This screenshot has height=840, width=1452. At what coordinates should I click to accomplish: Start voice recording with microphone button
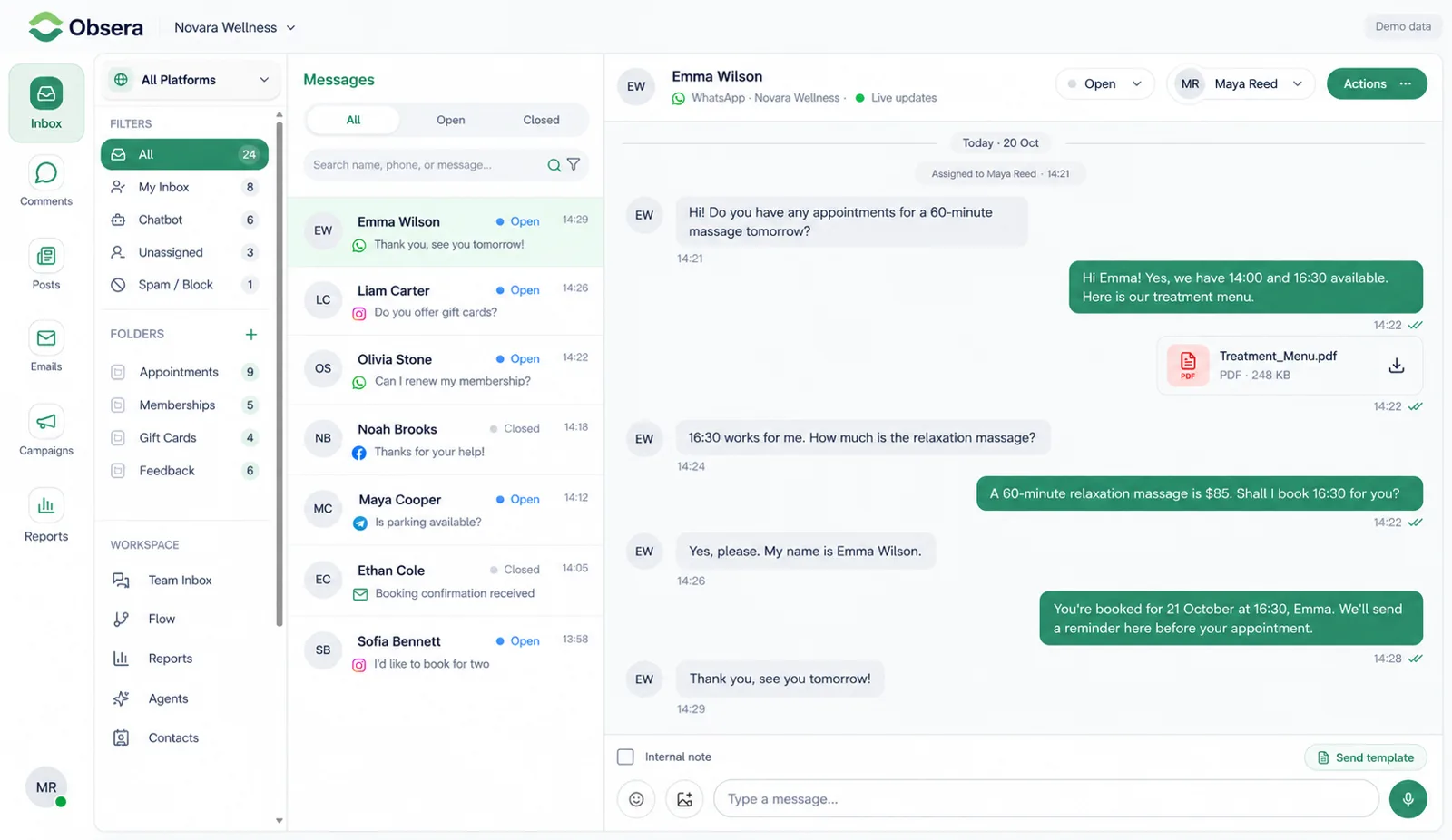[x=1408, y=799]
